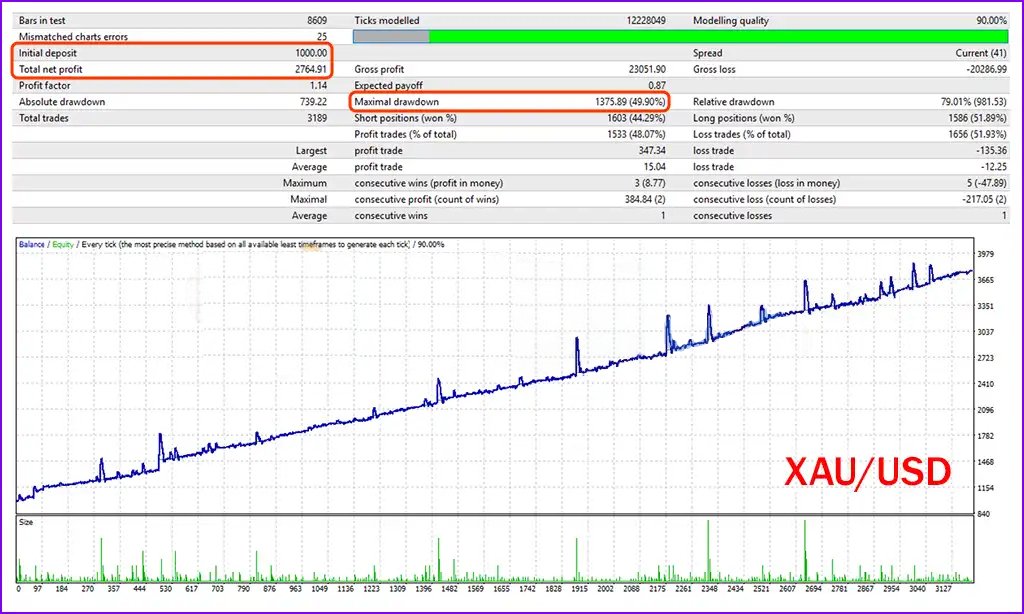This screenshot has width=1024, height=614.
Task: Click the green Equity legend label
Action: click(62, 244)
